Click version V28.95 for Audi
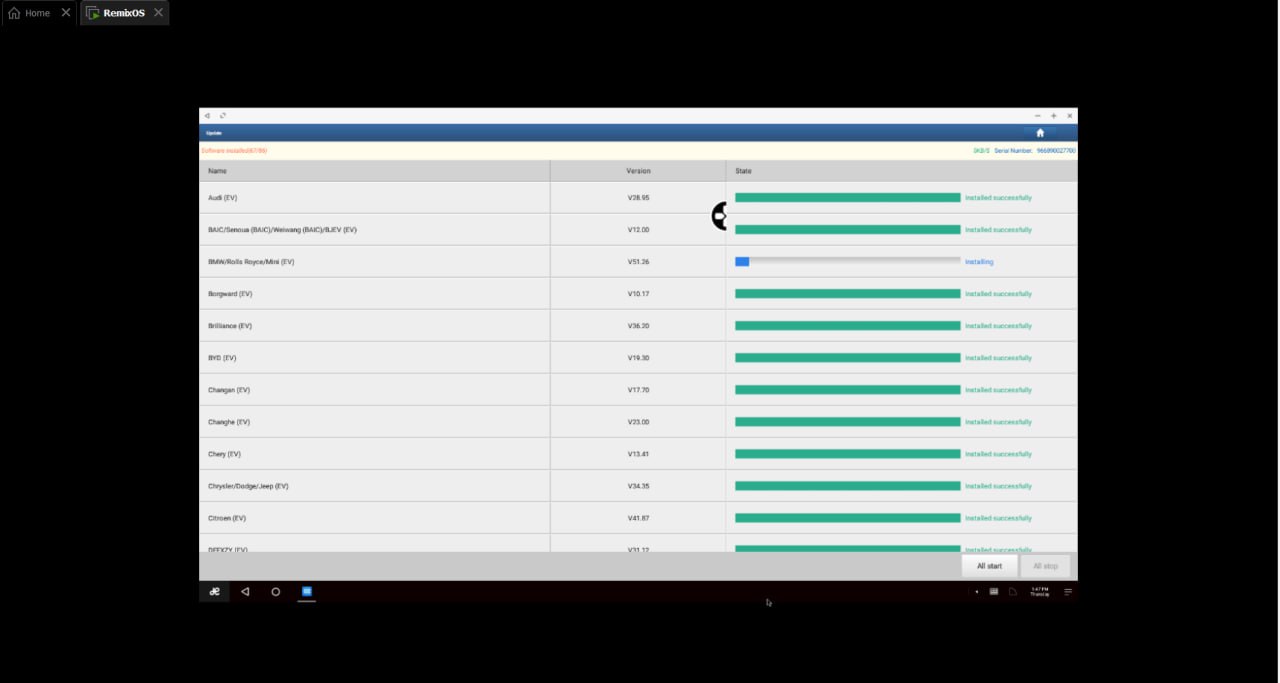The width and height of the screenshot is (1280, 683). 638,198
